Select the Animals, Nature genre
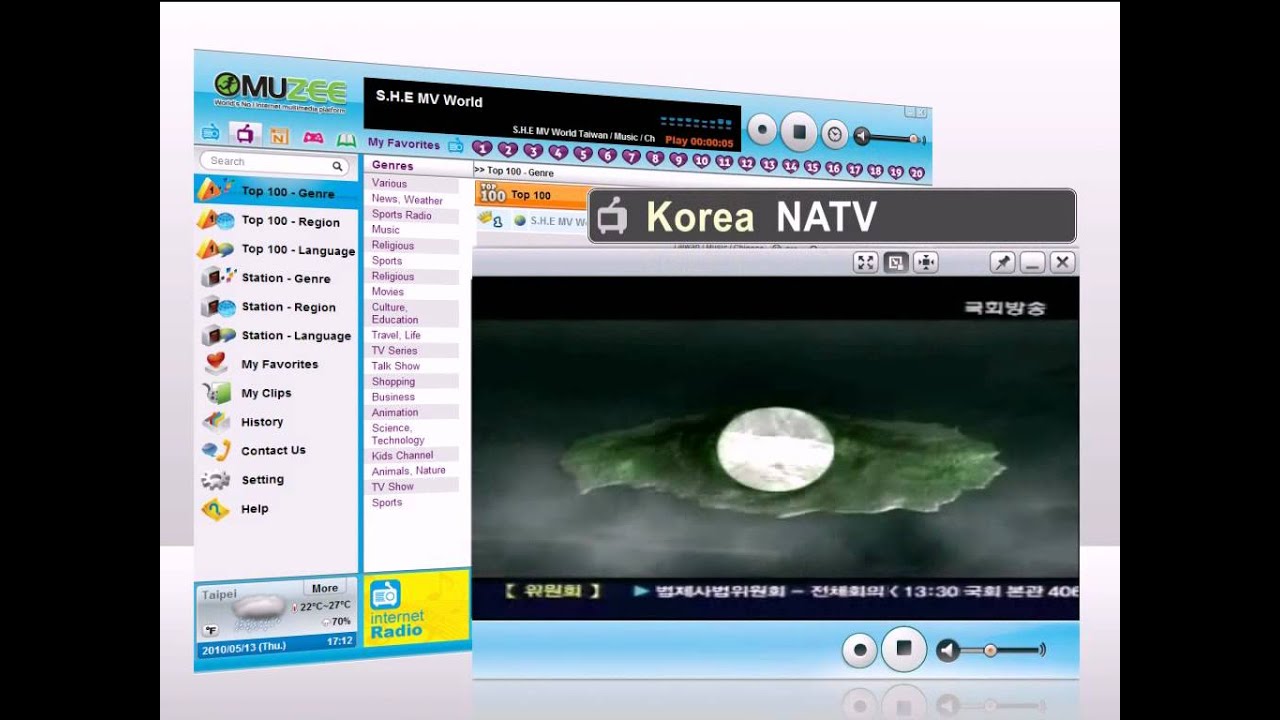 (x=408, y=471)
